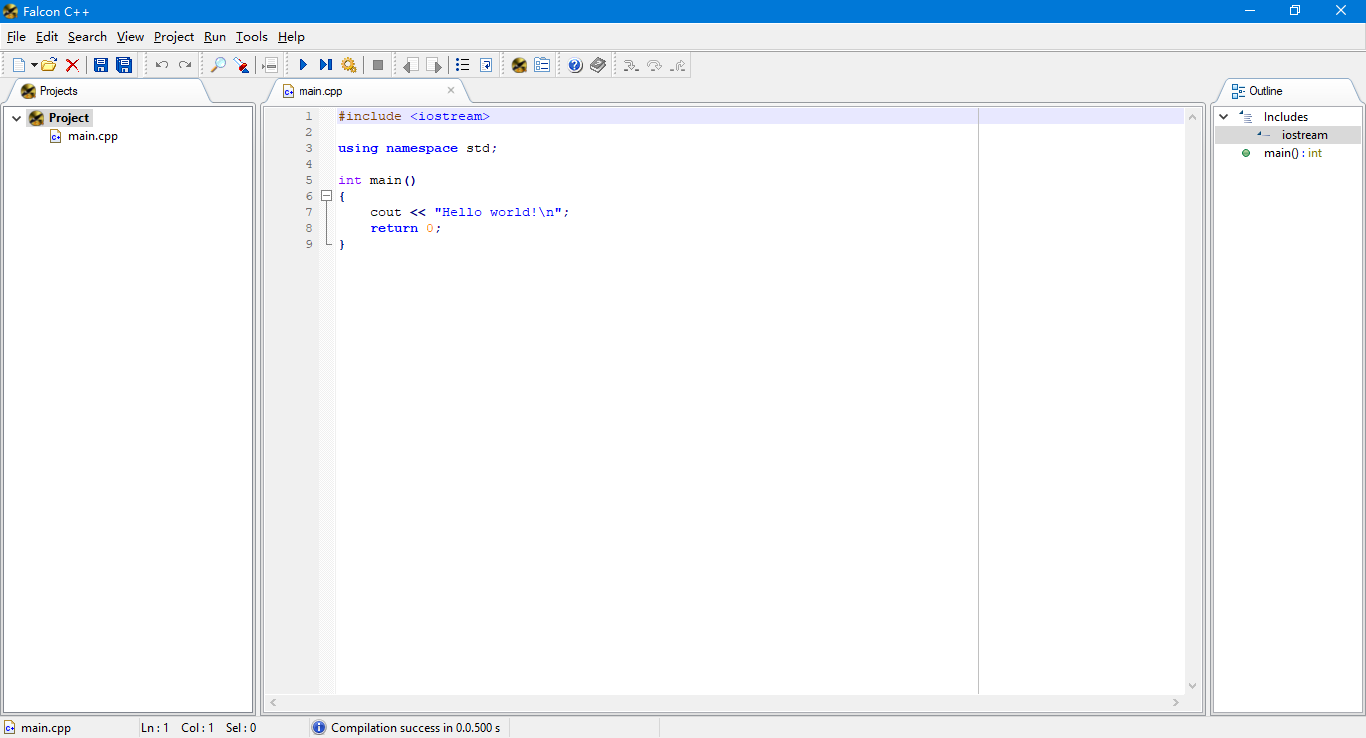Run the program with the blue play icon

[x=303, y=64]
